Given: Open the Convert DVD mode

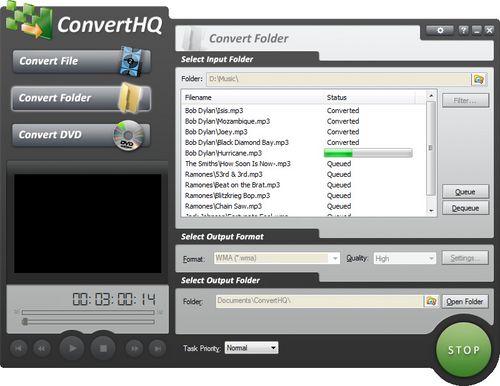Looking at the screenshot, I should [x=81, y=135].
